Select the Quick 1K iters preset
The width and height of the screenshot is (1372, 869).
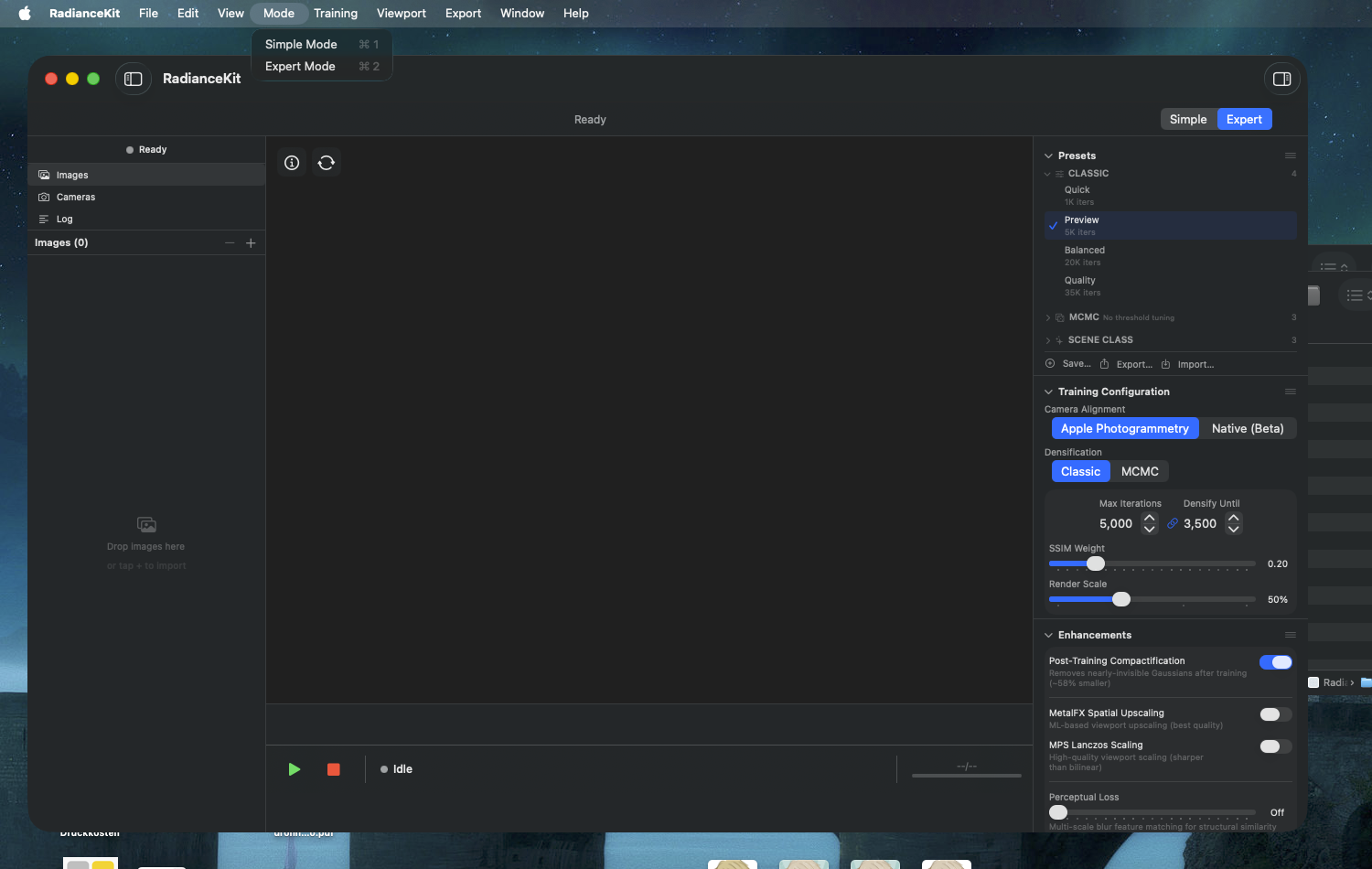tap(1171, 196)
